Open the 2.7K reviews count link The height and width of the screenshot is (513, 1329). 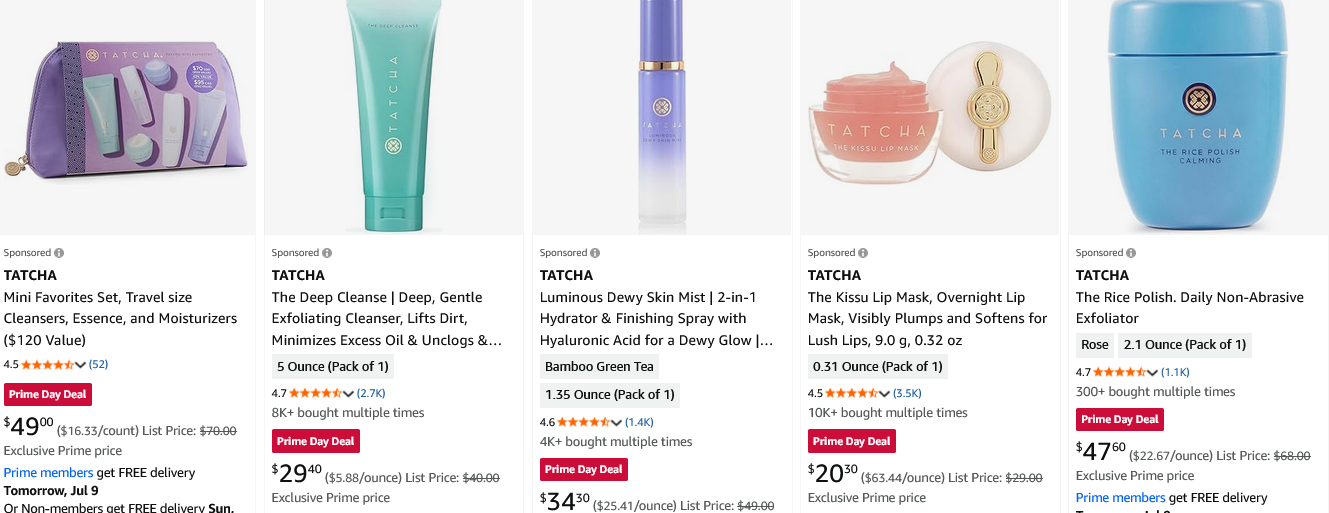point(371,393)
